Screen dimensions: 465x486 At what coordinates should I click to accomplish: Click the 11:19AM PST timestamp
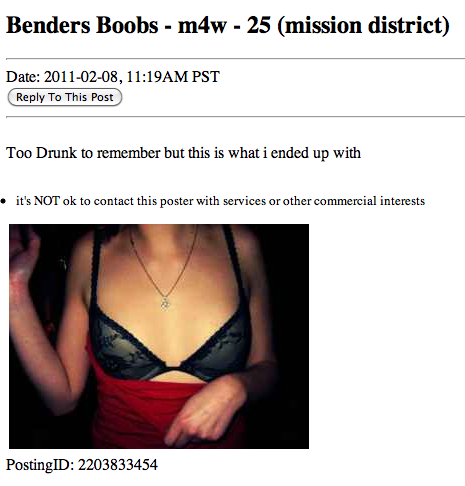click(x=173, y=77)
